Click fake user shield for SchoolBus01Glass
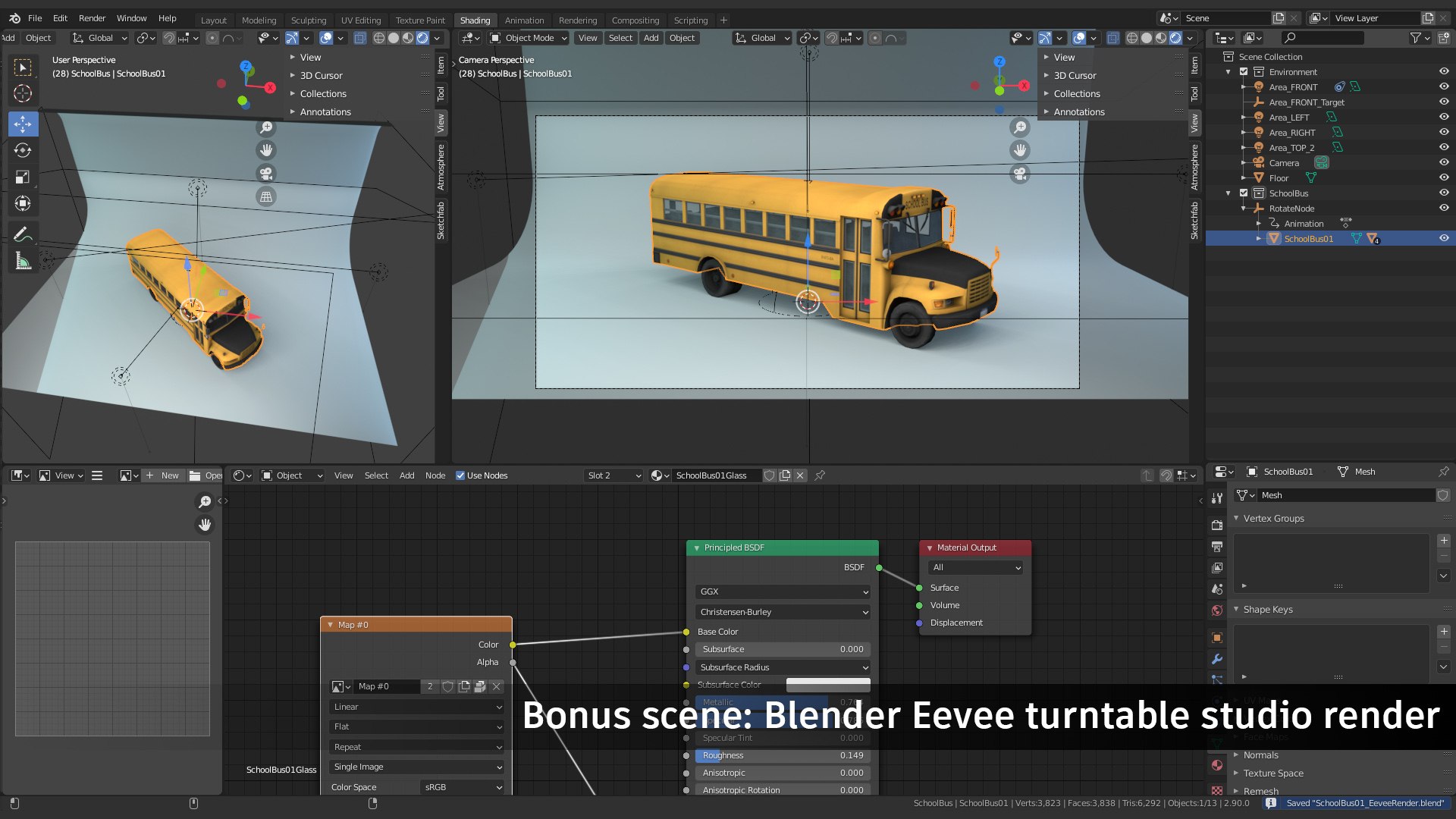1456x819 pixels. [770, 475]
